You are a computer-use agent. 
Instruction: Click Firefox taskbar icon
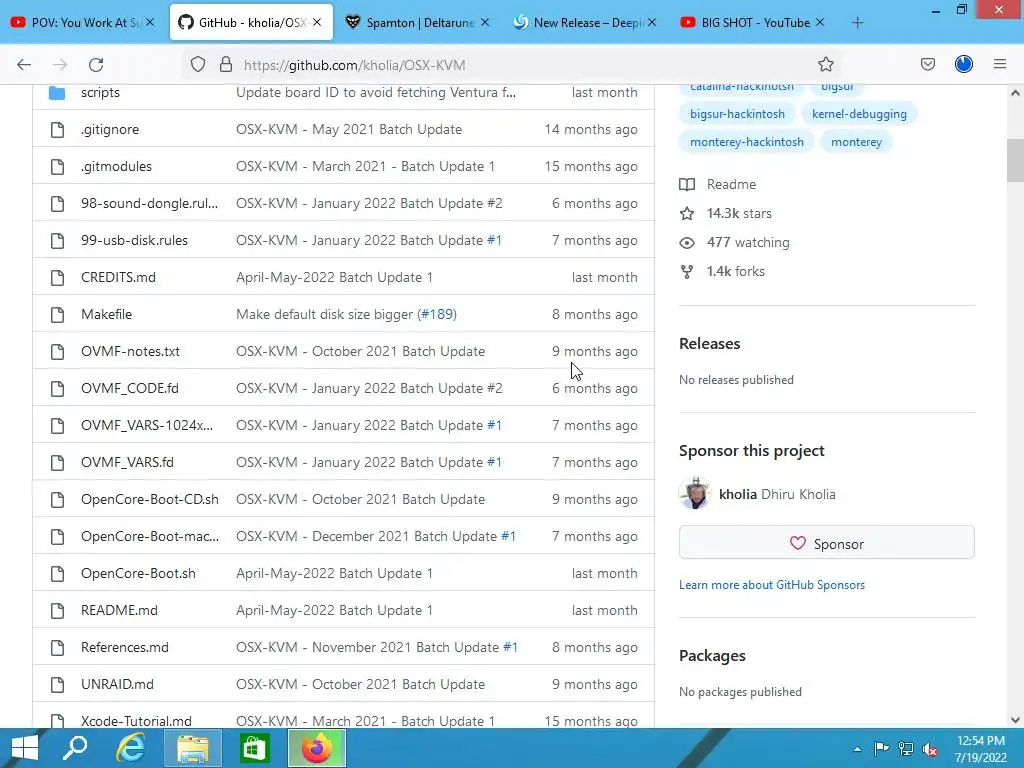[x=317, y=748]
